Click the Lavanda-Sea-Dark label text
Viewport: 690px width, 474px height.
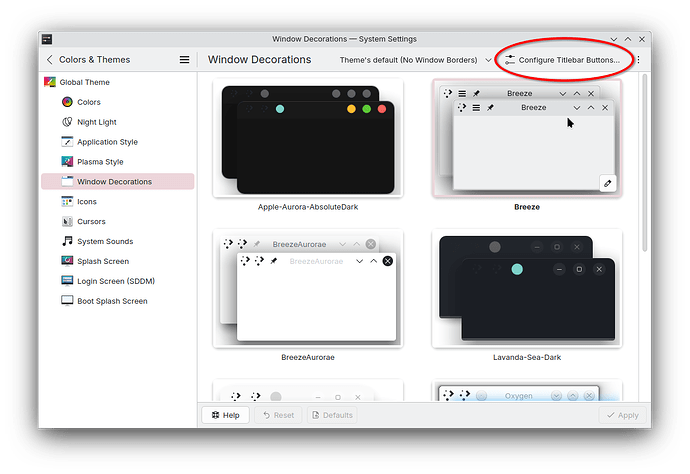coord(527,357)
